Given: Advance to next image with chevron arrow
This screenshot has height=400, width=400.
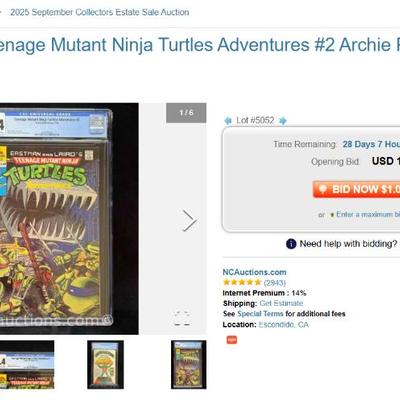Looking at the screenshot, I should pos(189,221).
